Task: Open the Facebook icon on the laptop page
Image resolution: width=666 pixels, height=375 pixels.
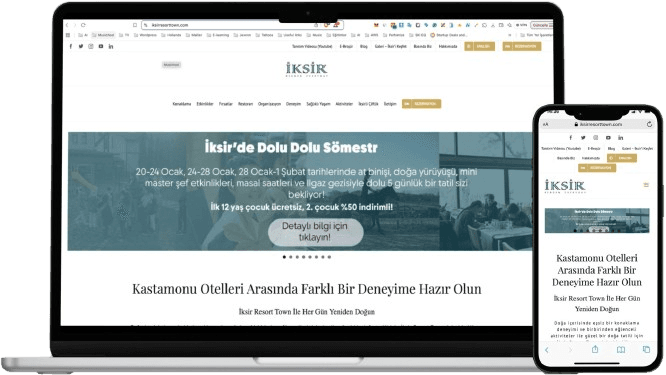Action: tap(71, 46)
